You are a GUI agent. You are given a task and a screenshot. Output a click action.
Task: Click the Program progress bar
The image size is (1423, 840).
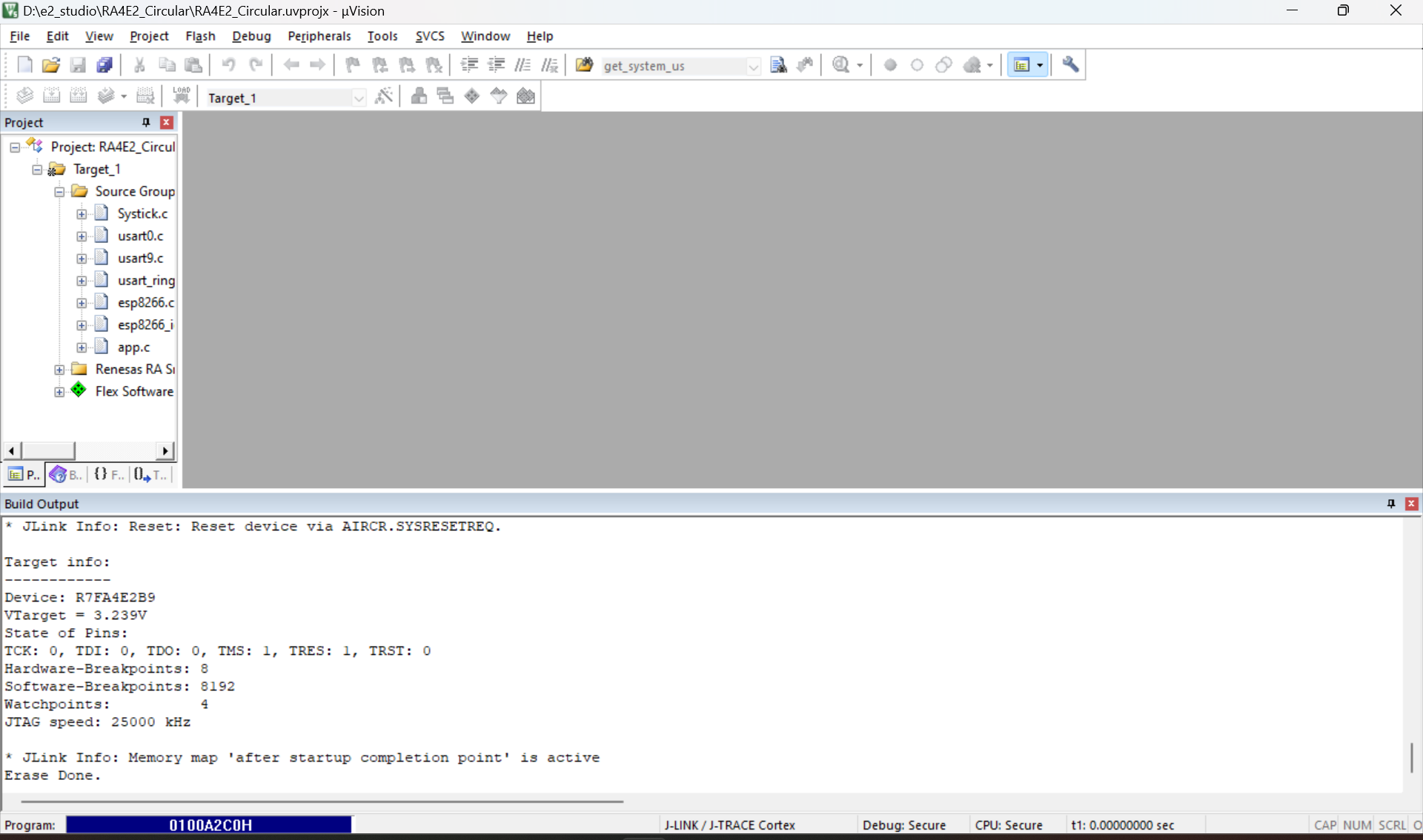208,824
